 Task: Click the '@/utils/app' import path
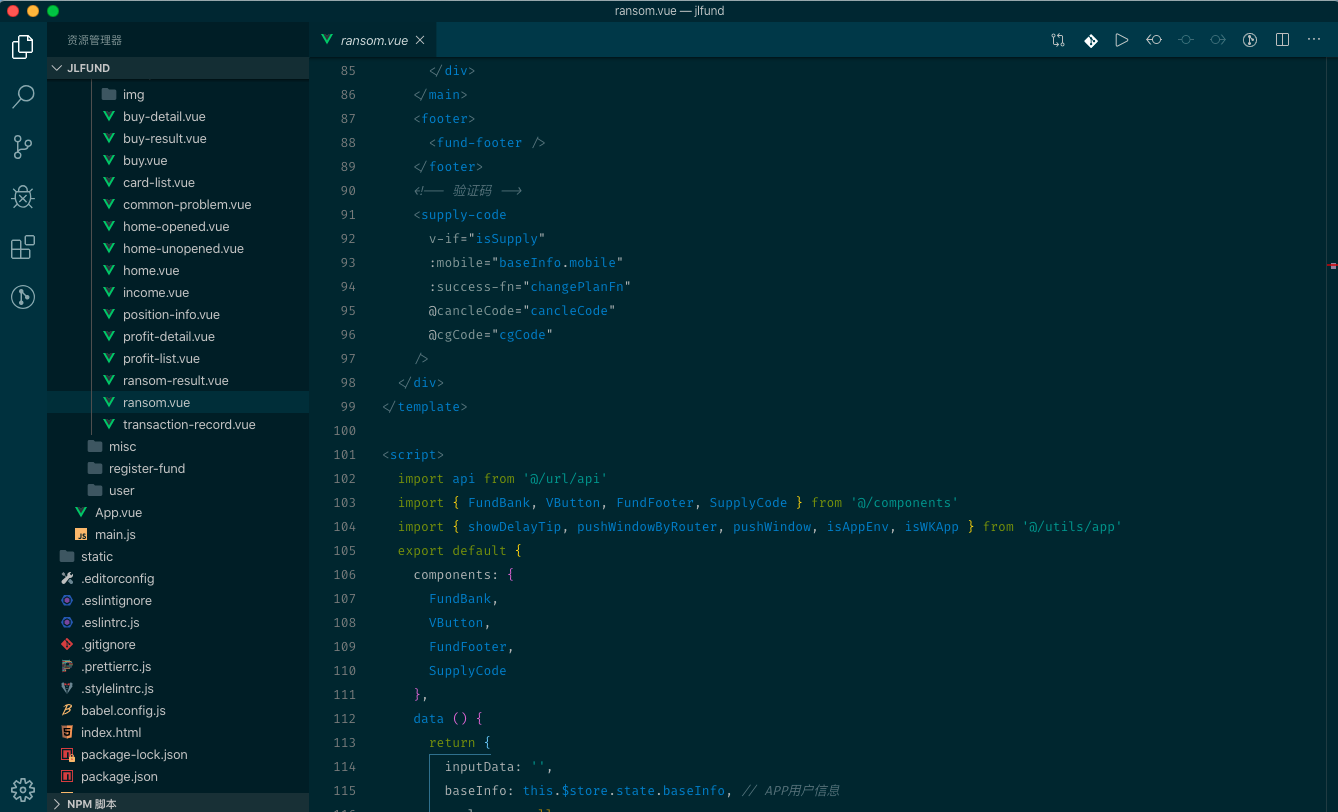coord(1071,526)
